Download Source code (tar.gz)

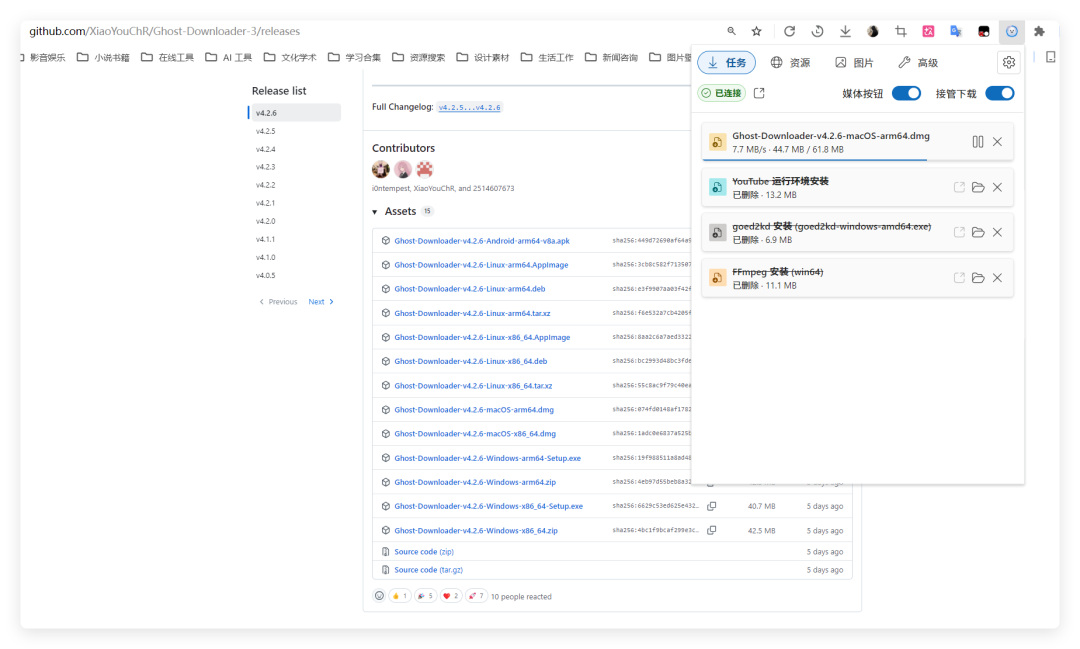[x=428, y=570]
